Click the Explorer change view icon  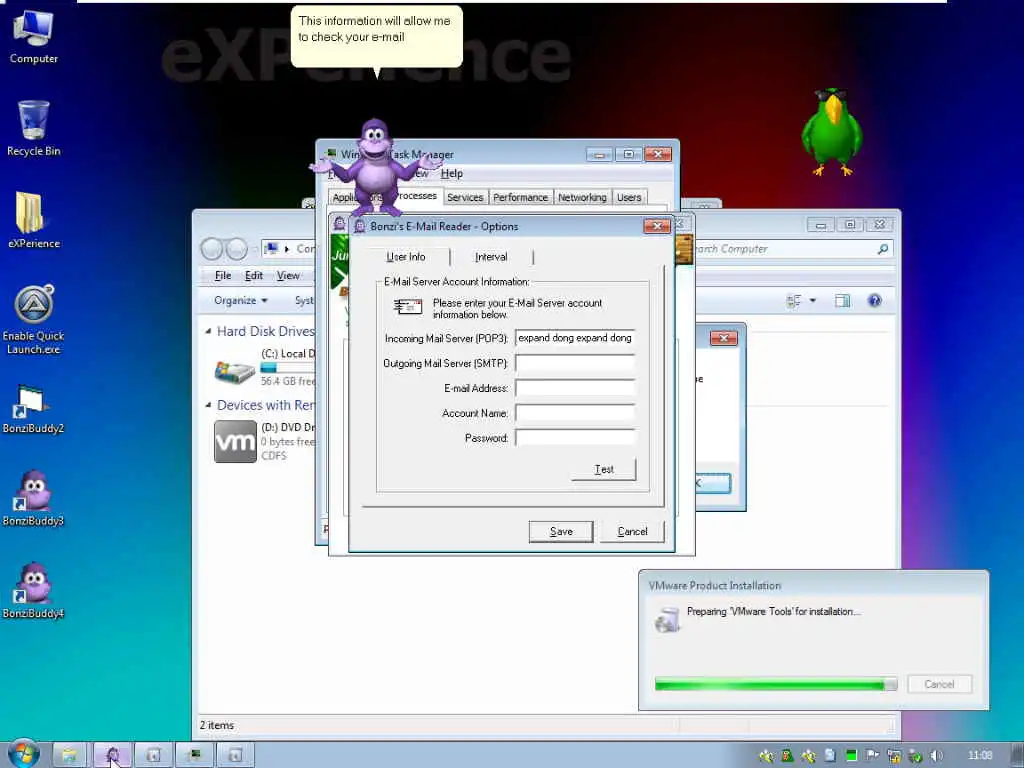(793, 300)
